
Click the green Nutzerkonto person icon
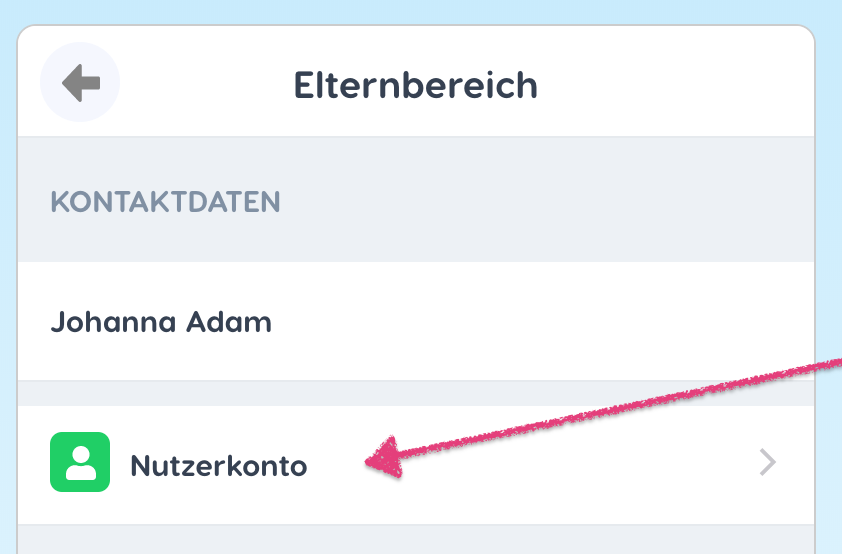click(x=80, y=462)
